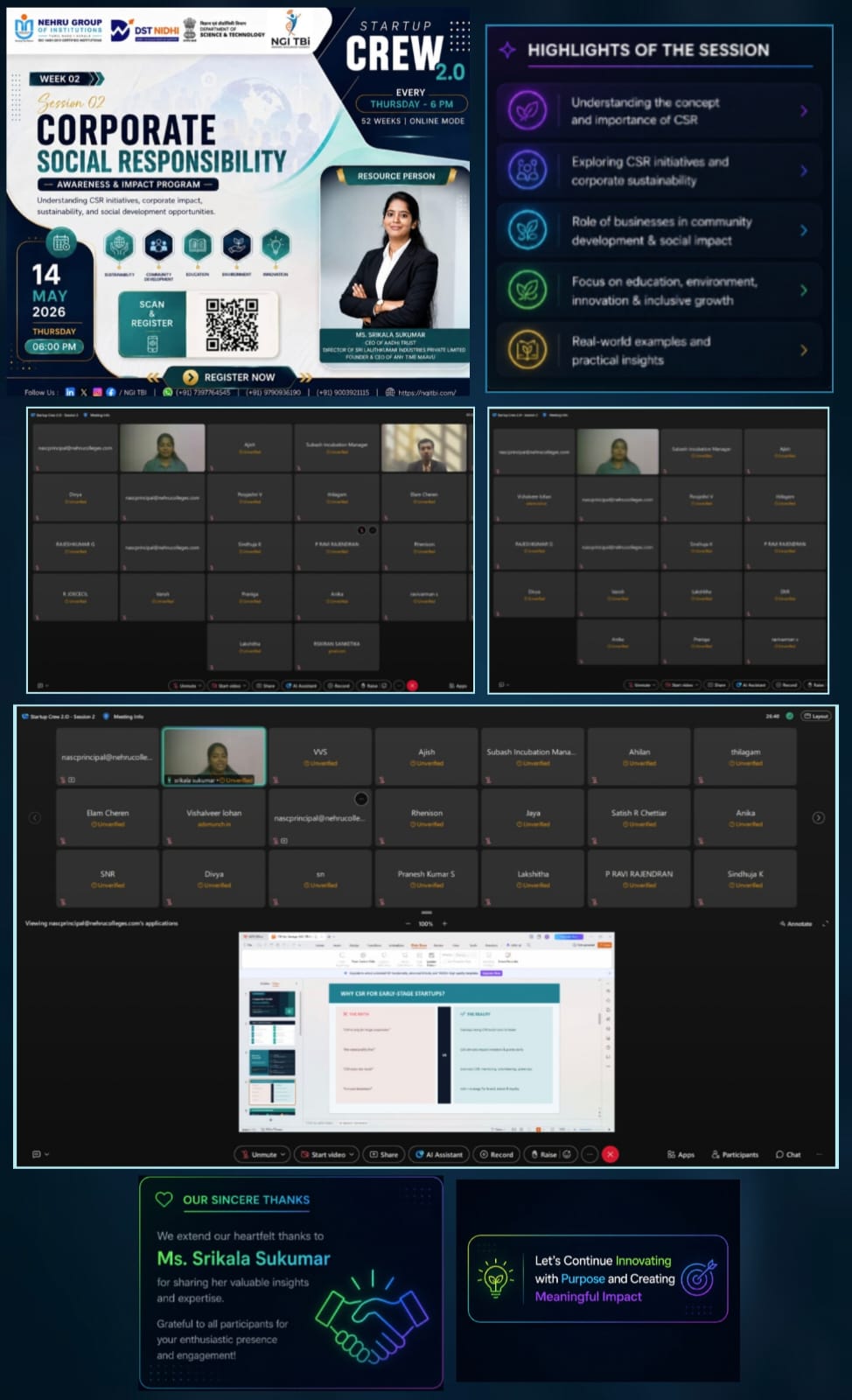Click the 100% zoom value above shared content
Image resolution: width=852 pixels, height=1400 pixels.
point(426,923)
